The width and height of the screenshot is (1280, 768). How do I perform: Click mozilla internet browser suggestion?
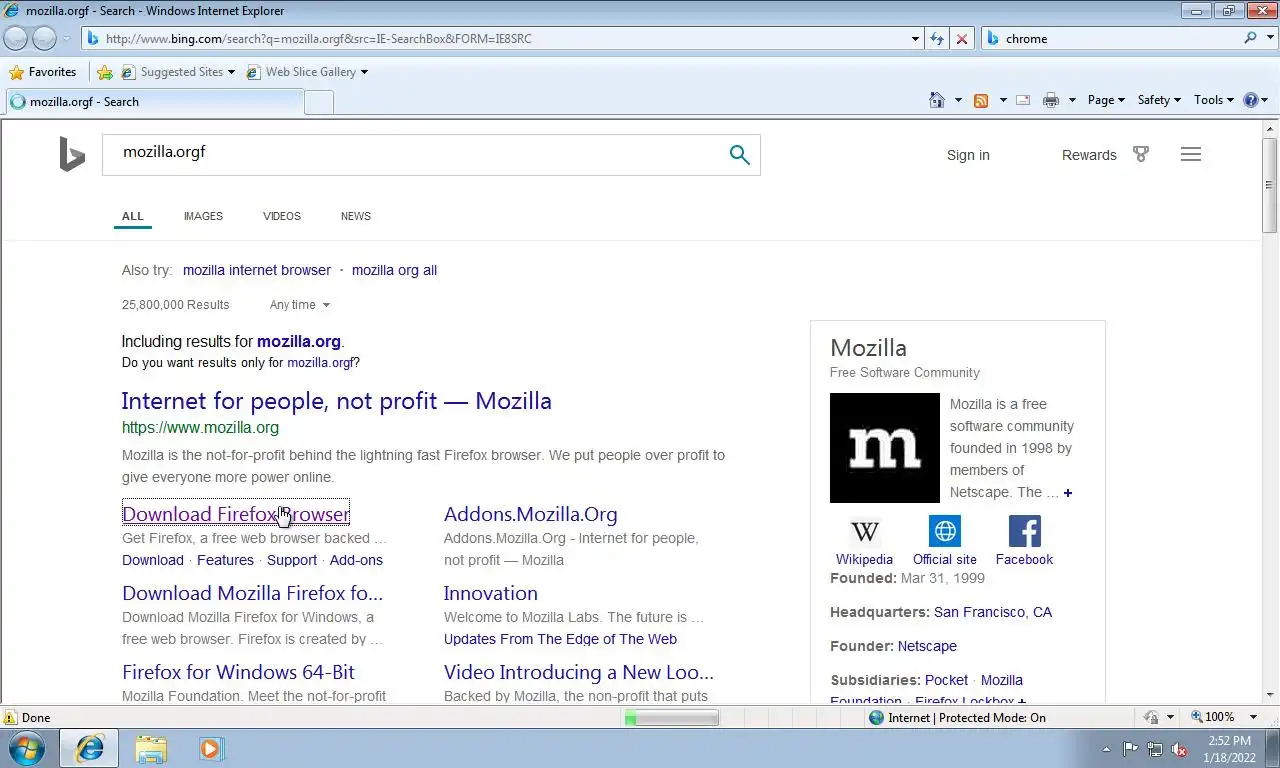256,270
